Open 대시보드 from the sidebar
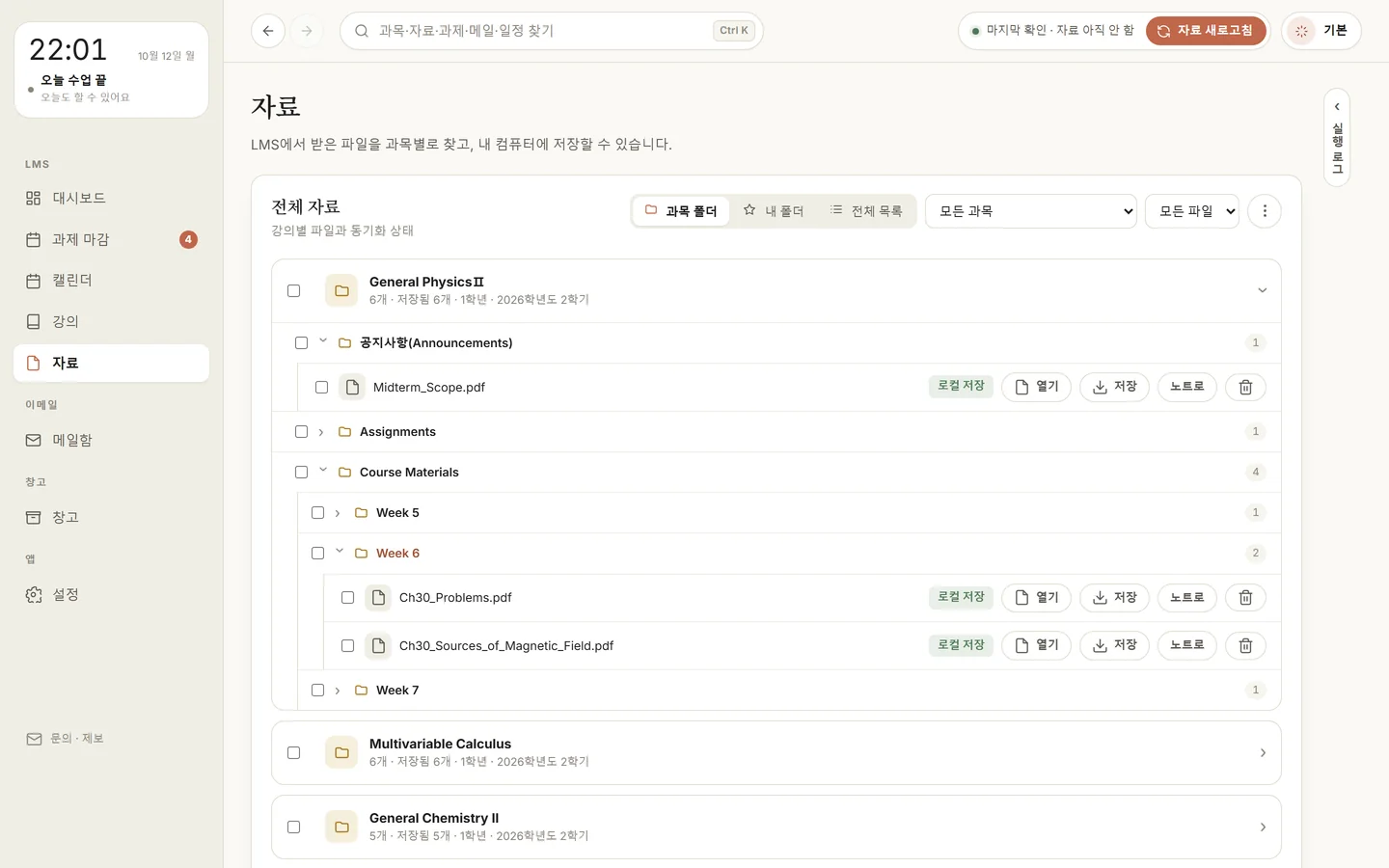 click(112, 198)
